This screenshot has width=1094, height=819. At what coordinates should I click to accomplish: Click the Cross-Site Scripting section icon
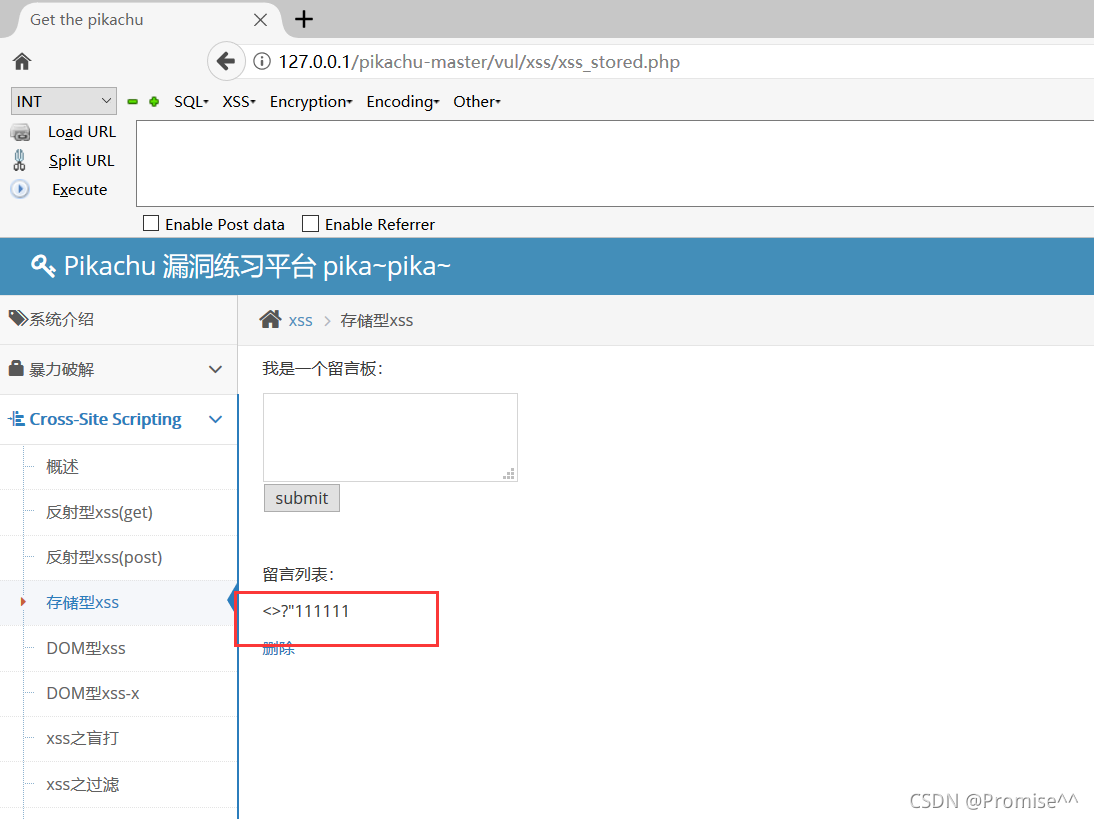[x=16, y=419]
